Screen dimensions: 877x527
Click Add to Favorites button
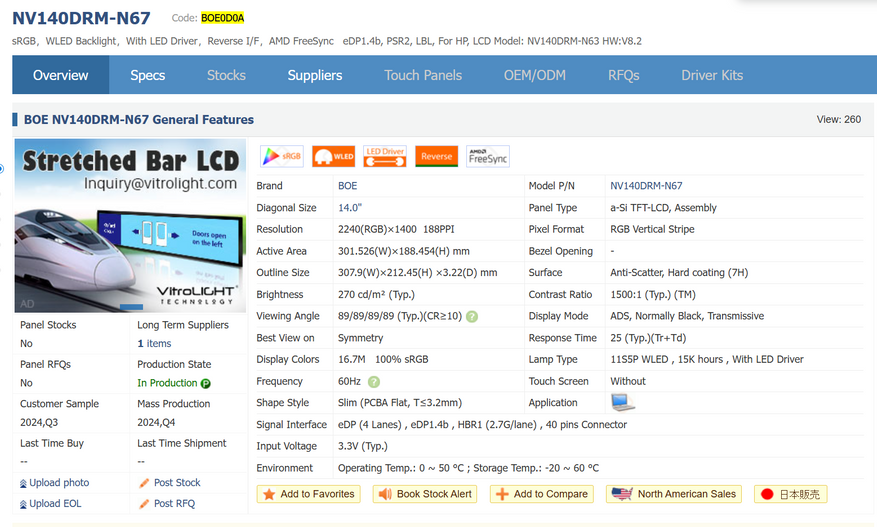click(x=309, y=494)
